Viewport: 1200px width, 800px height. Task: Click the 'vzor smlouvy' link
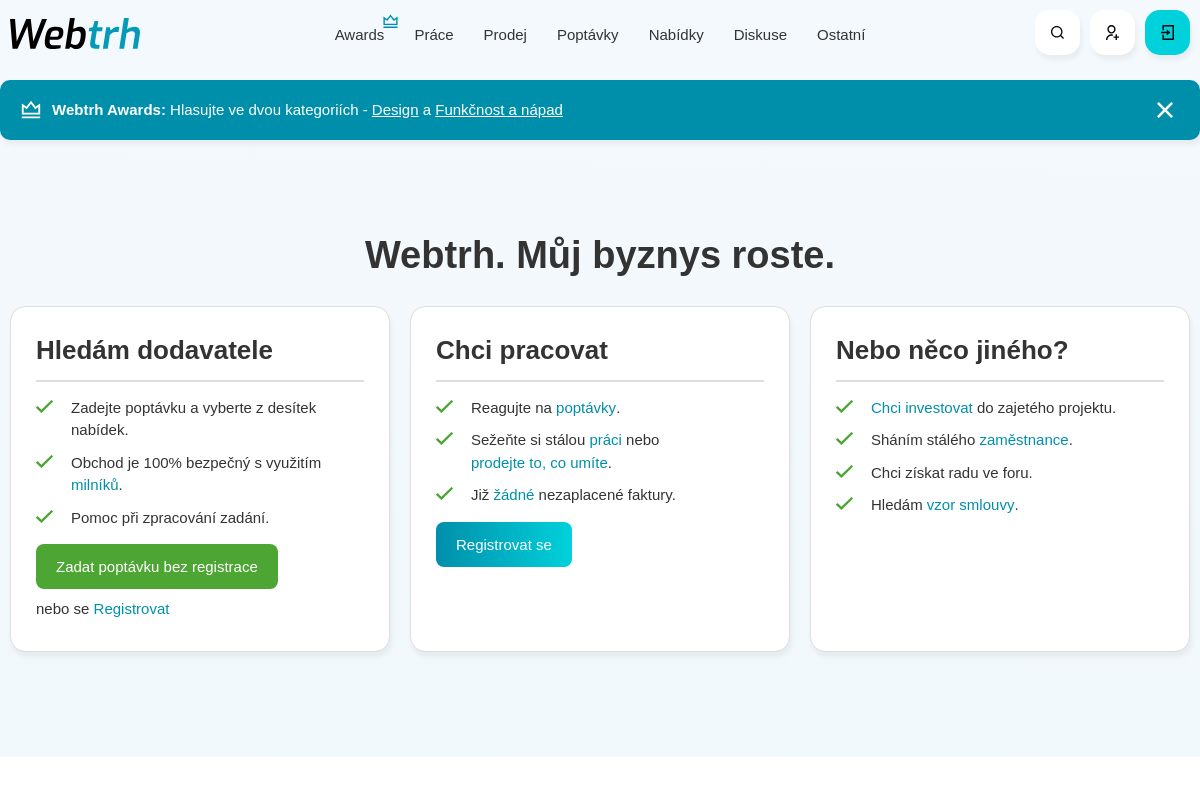(x=970, y=504)
